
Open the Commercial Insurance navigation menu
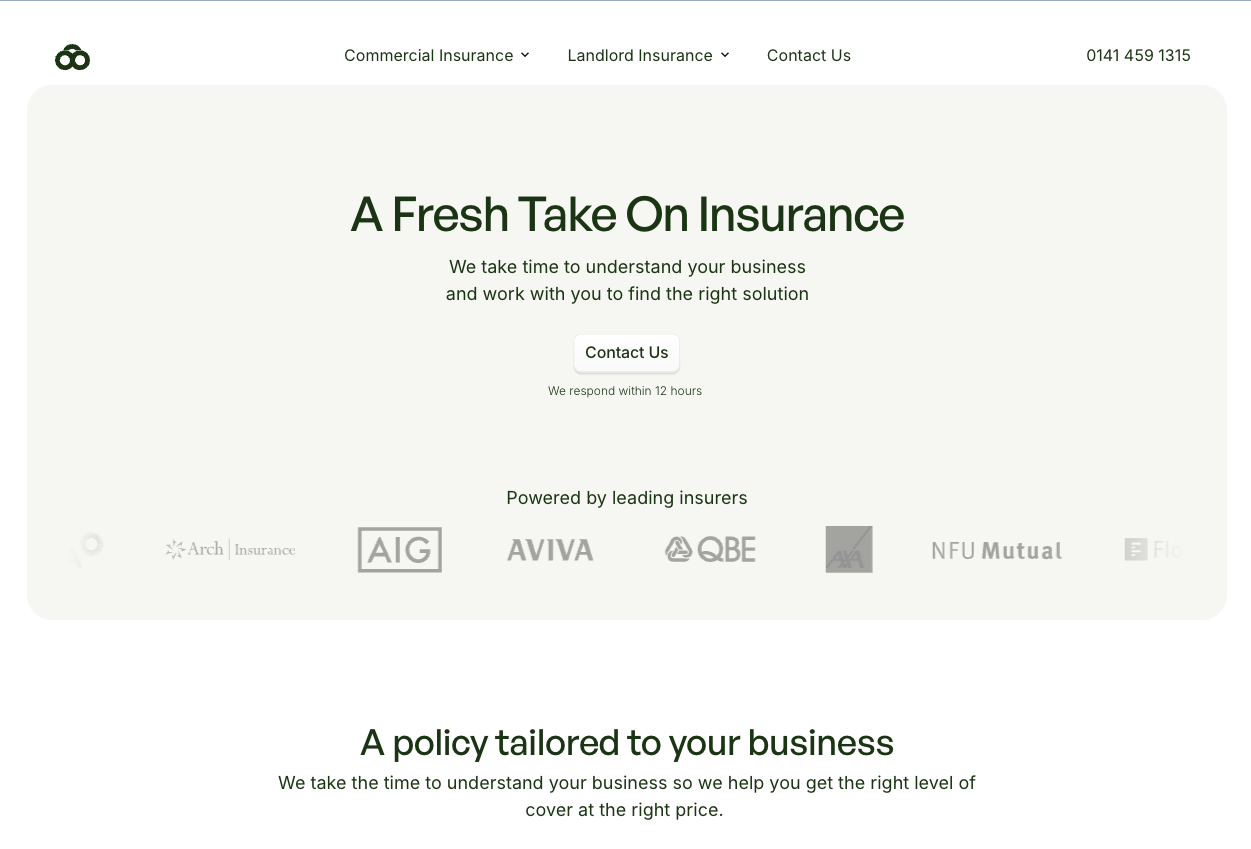(x=428, y=55)
